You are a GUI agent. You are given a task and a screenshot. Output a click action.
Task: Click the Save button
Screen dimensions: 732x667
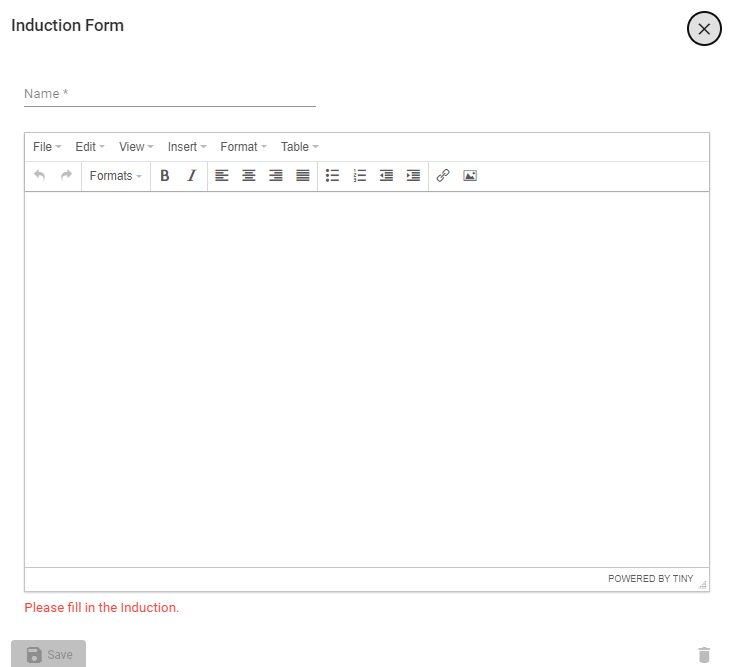(49, 654)
